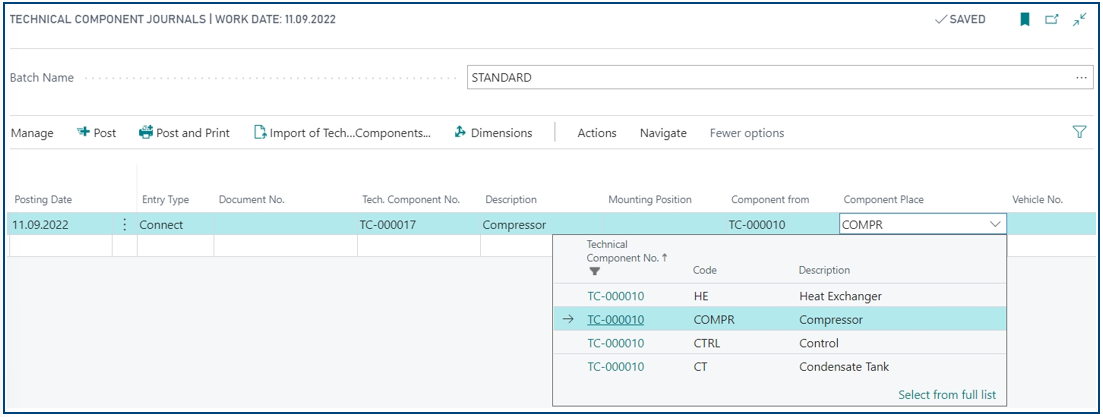
Task: Click the Vehicle No. column header
Action: pos(1037,200)
